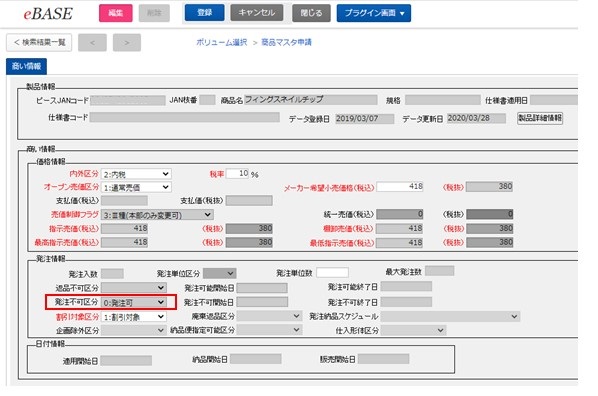Click the 指示売価(税込) 418 field
Screen dimensions: 598x396
pyautogui.click(x=124, y=229)
